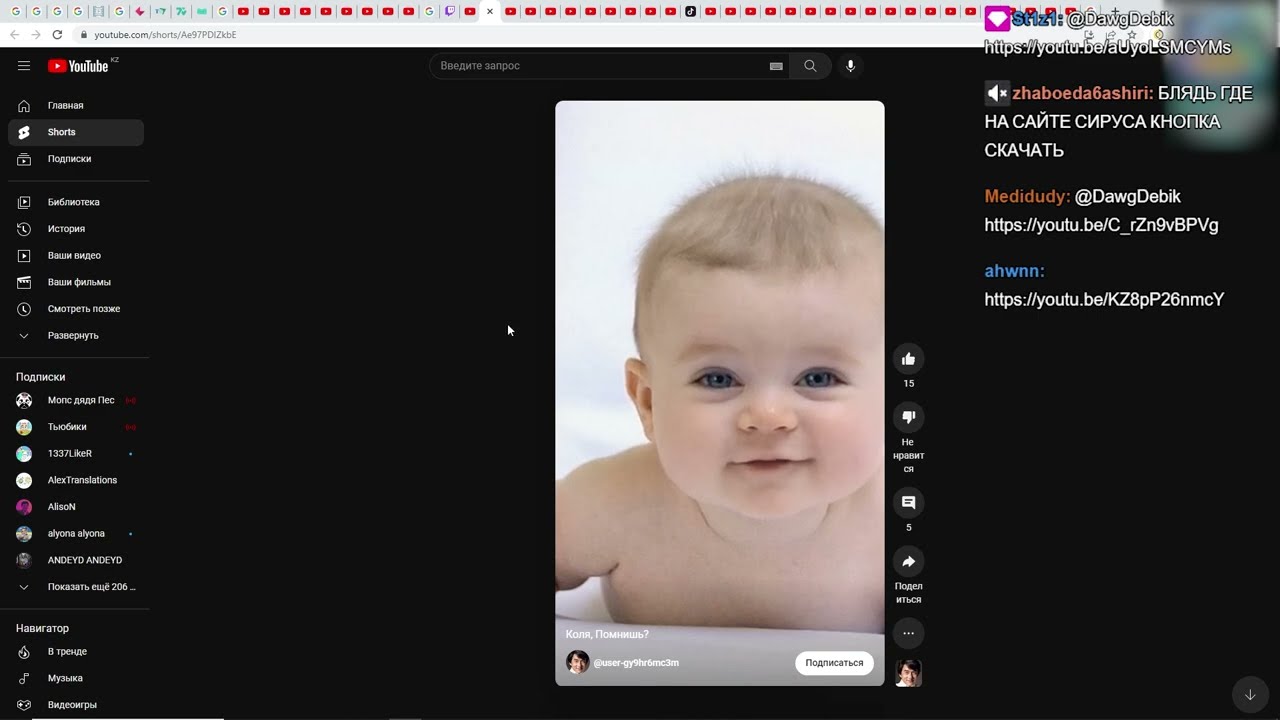This screenshot has height=720, width=1280.
Task: Click the browser forward arrow
Action: pos(36,34)
